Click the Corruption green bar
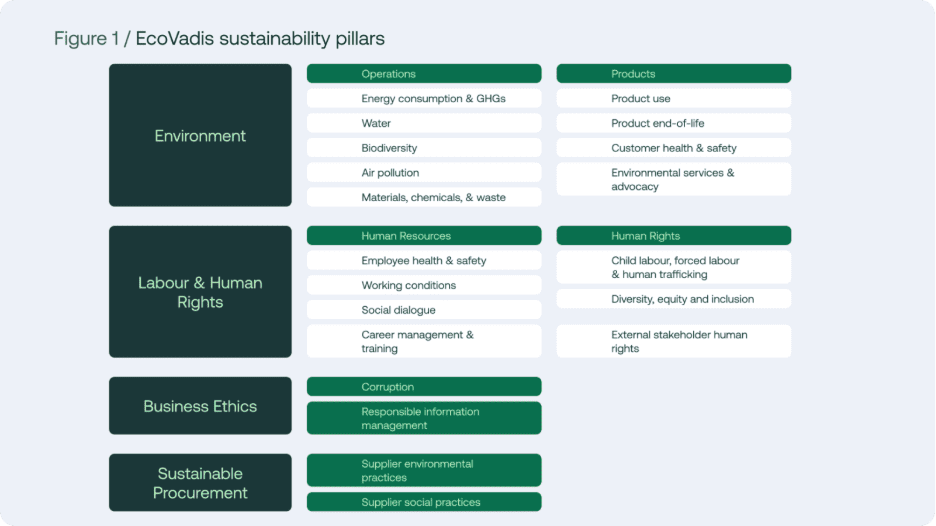Viewport: 936px width, 526px height. coord(423,387)
